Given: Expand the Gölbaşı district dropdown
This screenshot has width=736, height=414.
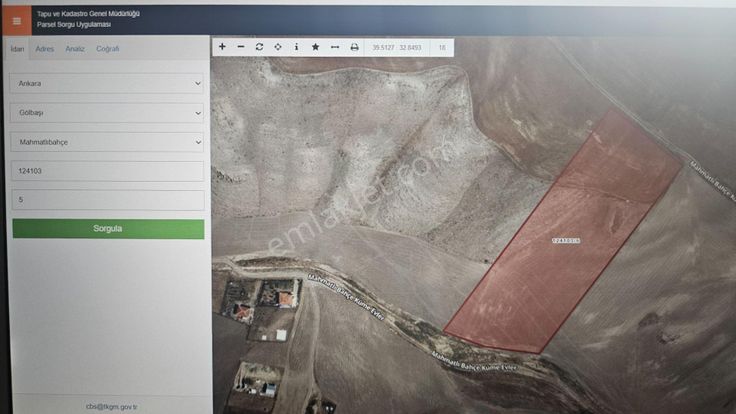Looking at the screenshot, I should point(107,113).
